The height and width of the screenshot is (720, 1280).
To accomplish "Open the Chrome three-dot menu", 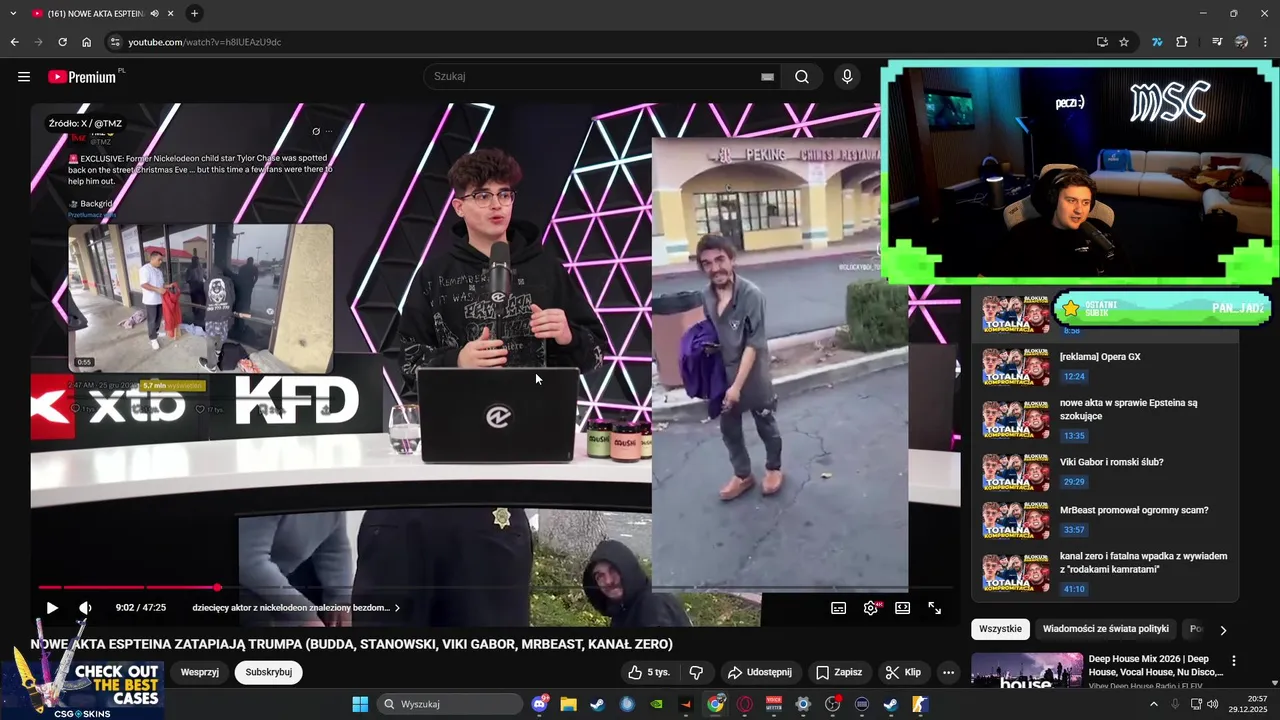I will tap(1265, 42).
